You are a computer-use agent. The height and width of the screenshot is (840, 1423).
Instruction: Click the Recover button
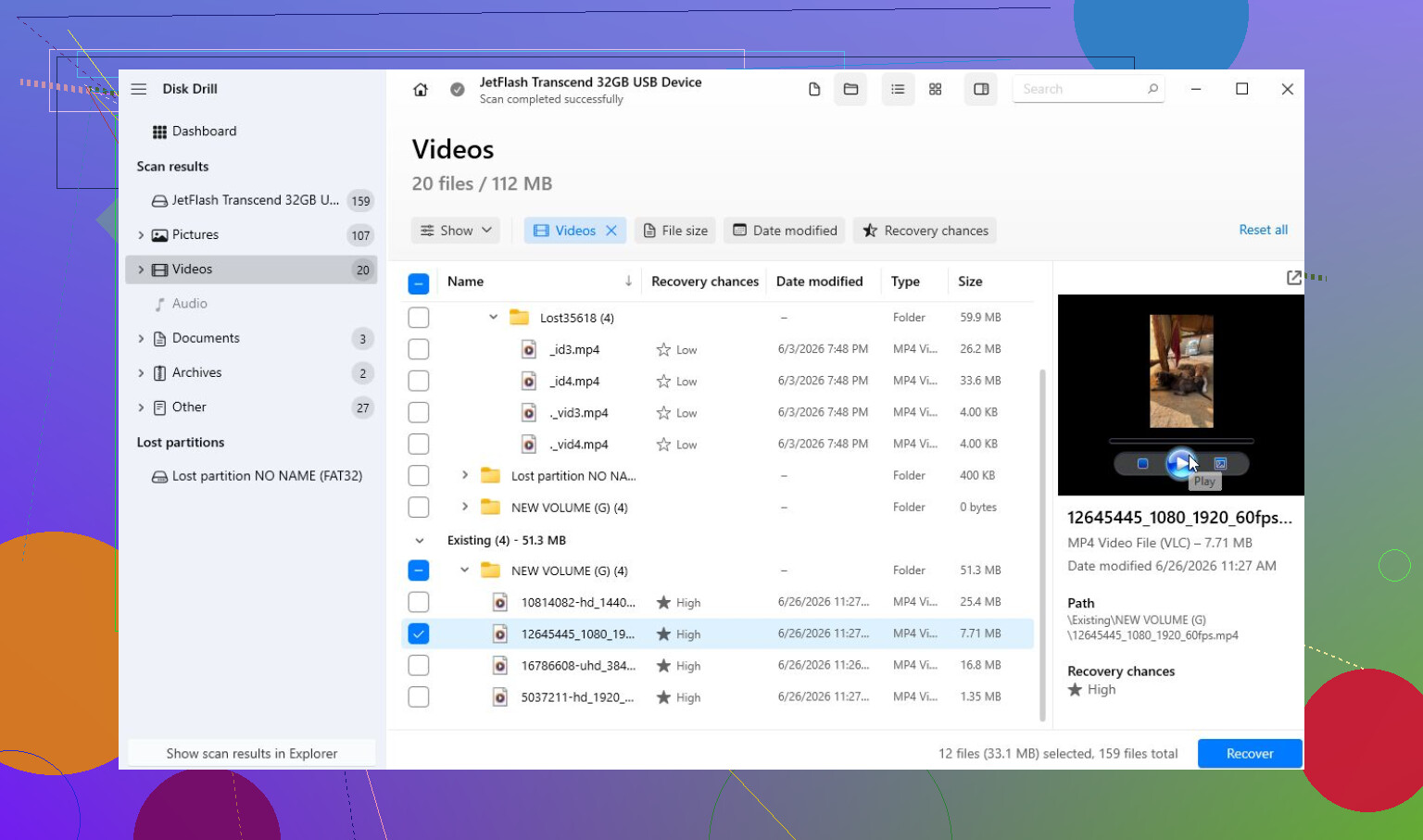tap(1250, 754)
